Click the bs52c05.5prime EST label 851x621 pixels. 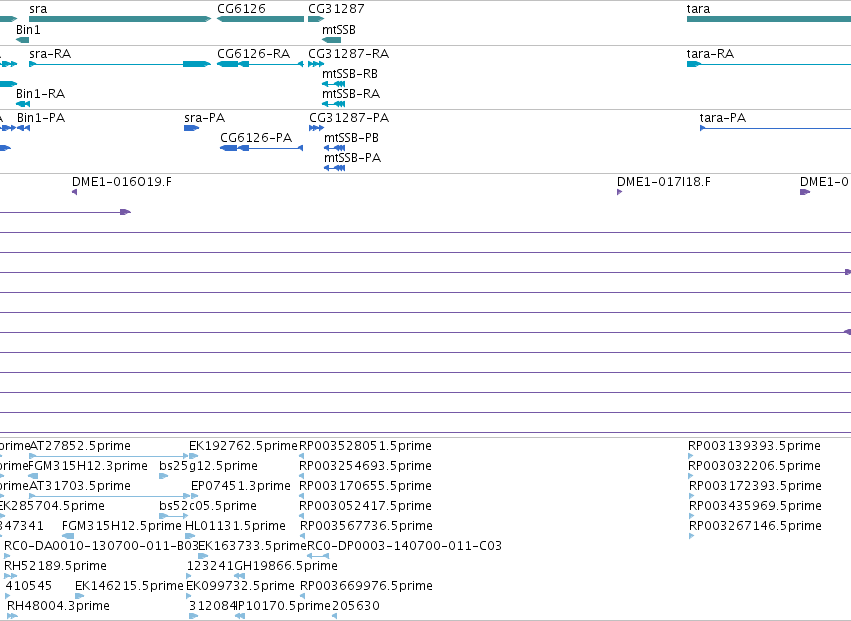(x=208, y=506)
